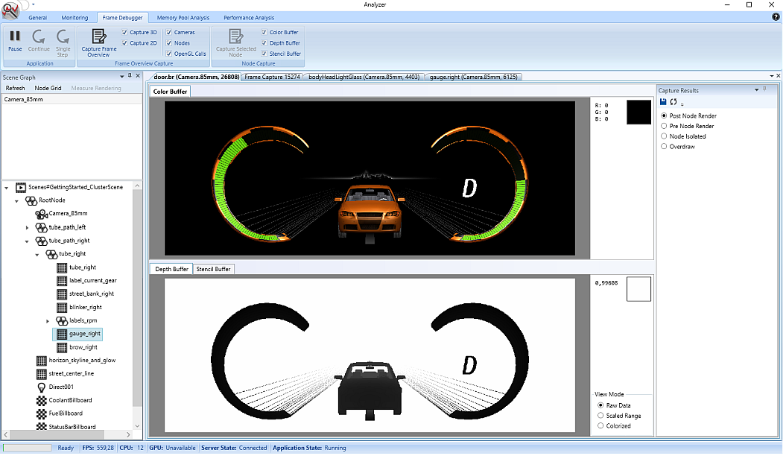This screenshot has height=455, width=784.
Task: Save capture results using the disk icon
Action: (663, 102)
